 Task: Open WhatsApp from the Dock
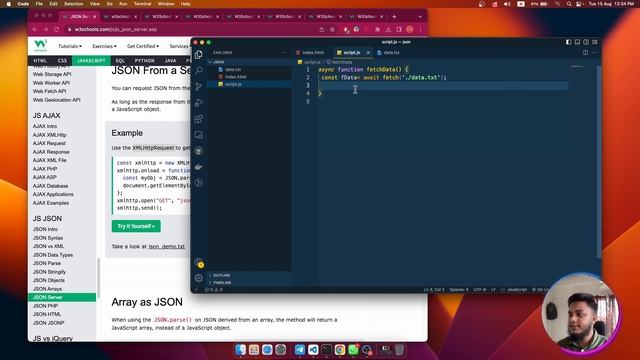click(x=353, y=350)
